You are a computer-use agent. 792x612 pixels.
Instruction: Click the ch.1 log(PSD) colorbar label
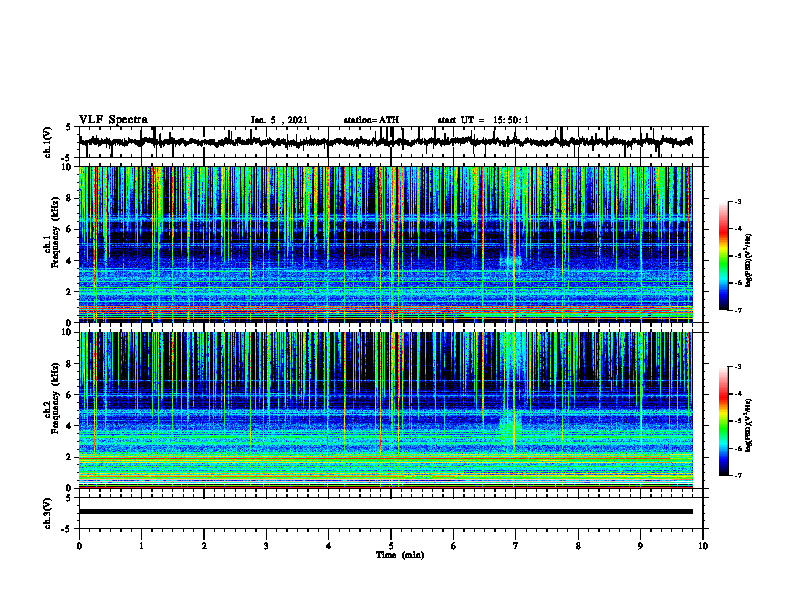point(749,261)
